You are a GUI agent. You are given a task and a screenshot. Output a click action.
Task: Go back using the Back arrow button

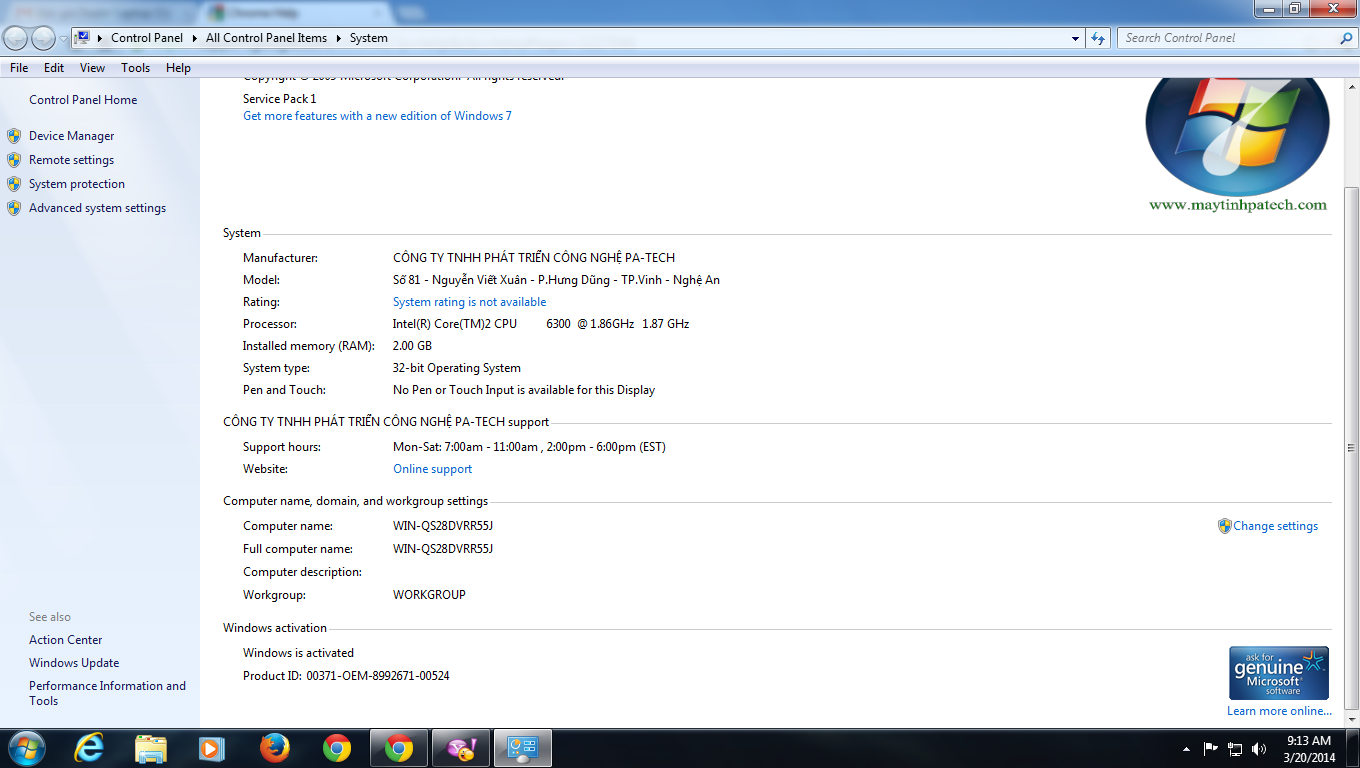16,38
